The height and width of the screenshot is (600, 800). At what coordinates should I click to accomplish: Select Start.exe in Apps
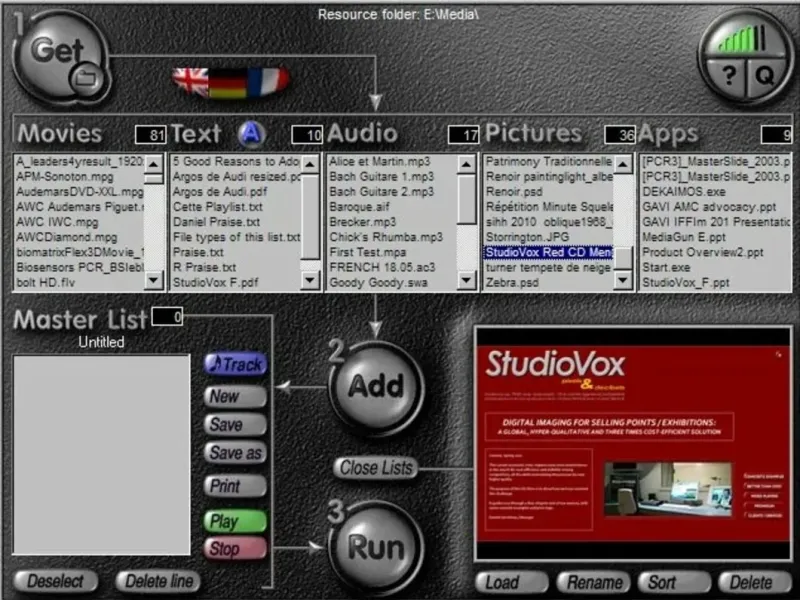[x=666, y=267]
